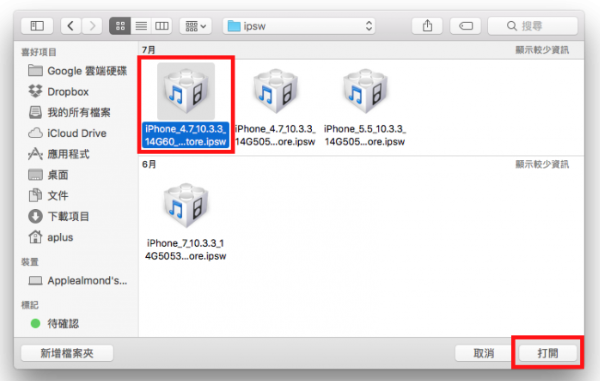Click the 新增檔案夾 button
The image size is (600, 381).
[67, 353]
